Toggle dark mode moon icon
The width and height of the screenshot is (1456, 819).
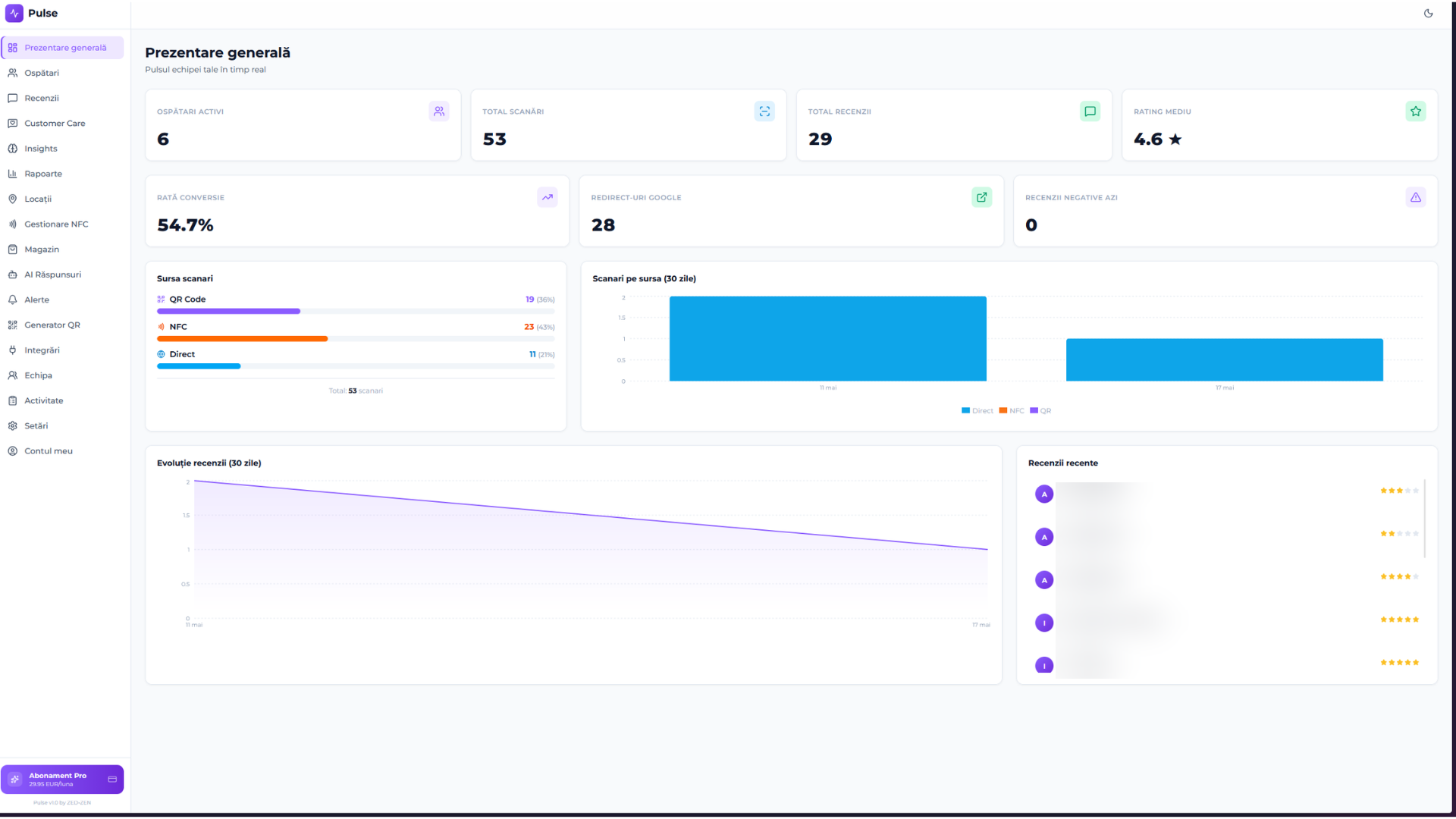(x=1428, y=13)
